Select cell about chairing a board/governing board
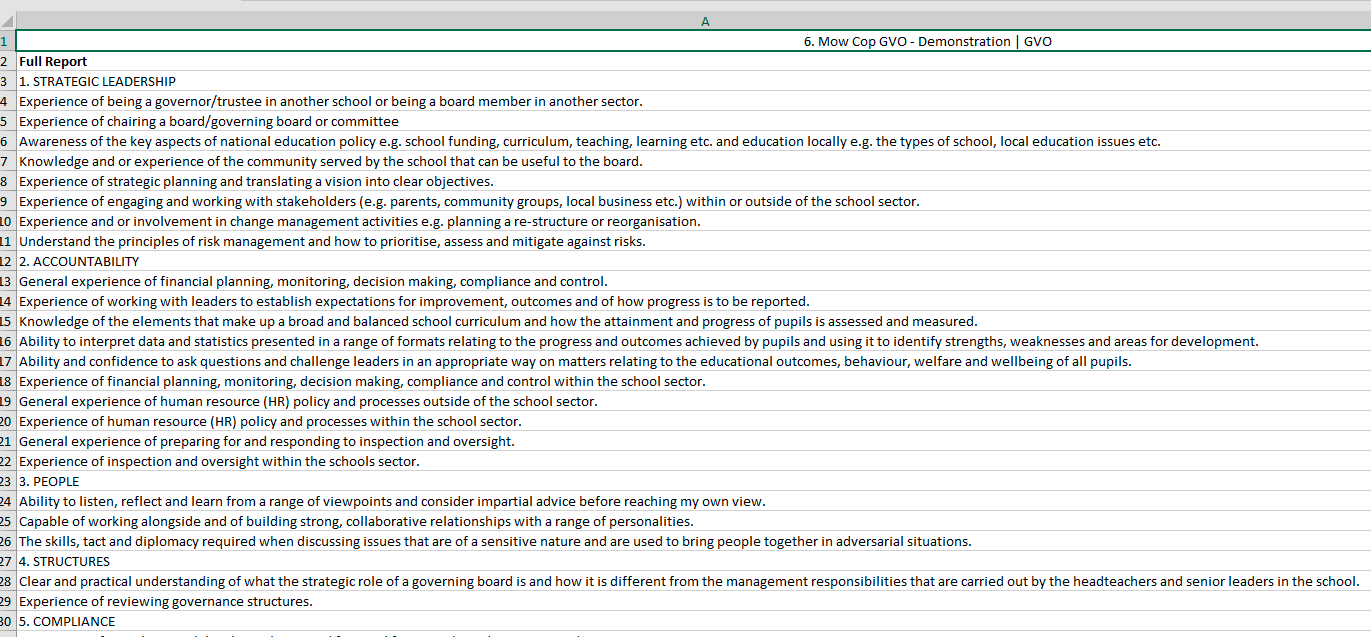The height and width of the screenshot is (637, 1371). (x=693, y=121)
